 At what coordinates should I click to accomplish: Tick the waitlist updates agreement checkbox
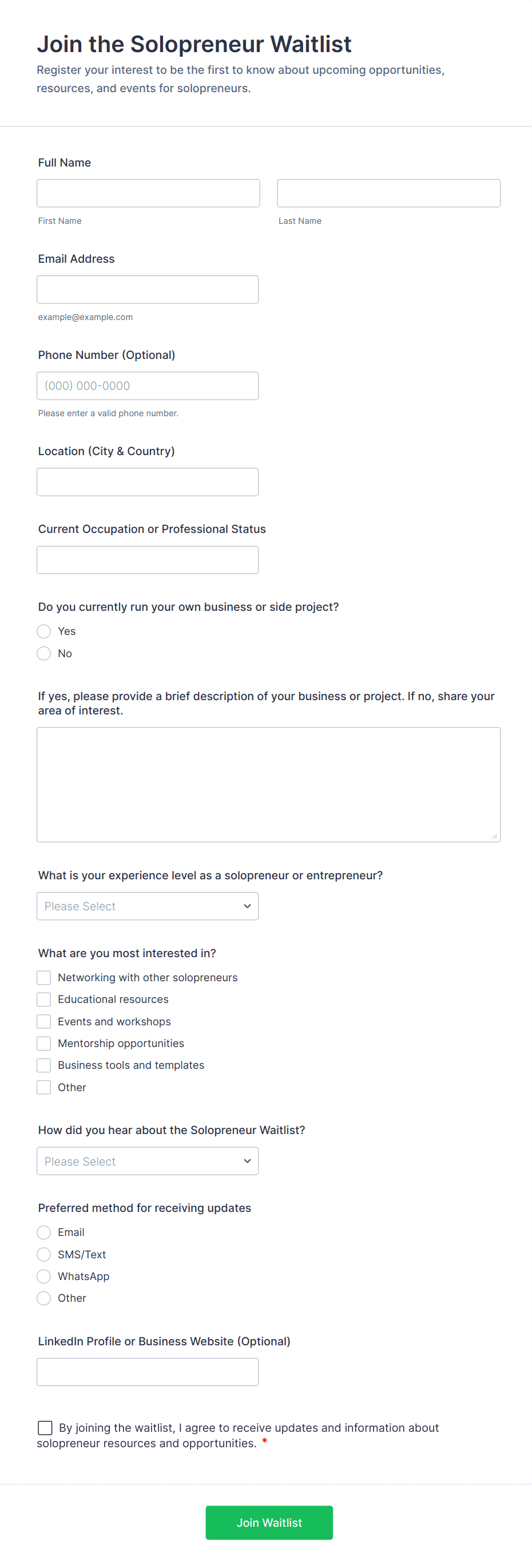pyautogui.click(x=45, y=1428)
